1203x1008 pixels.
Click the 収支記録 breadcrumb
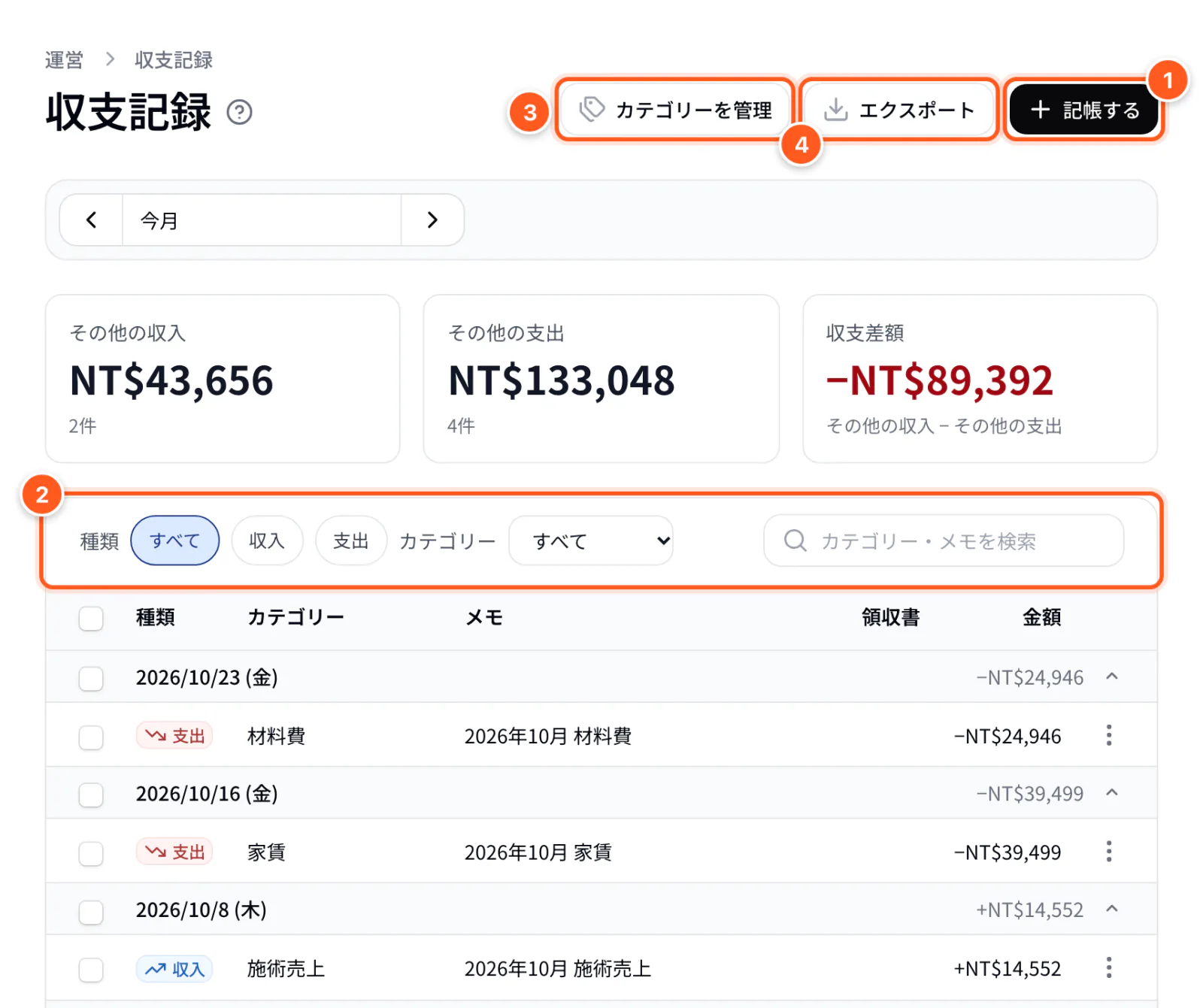tap(174, 60)
